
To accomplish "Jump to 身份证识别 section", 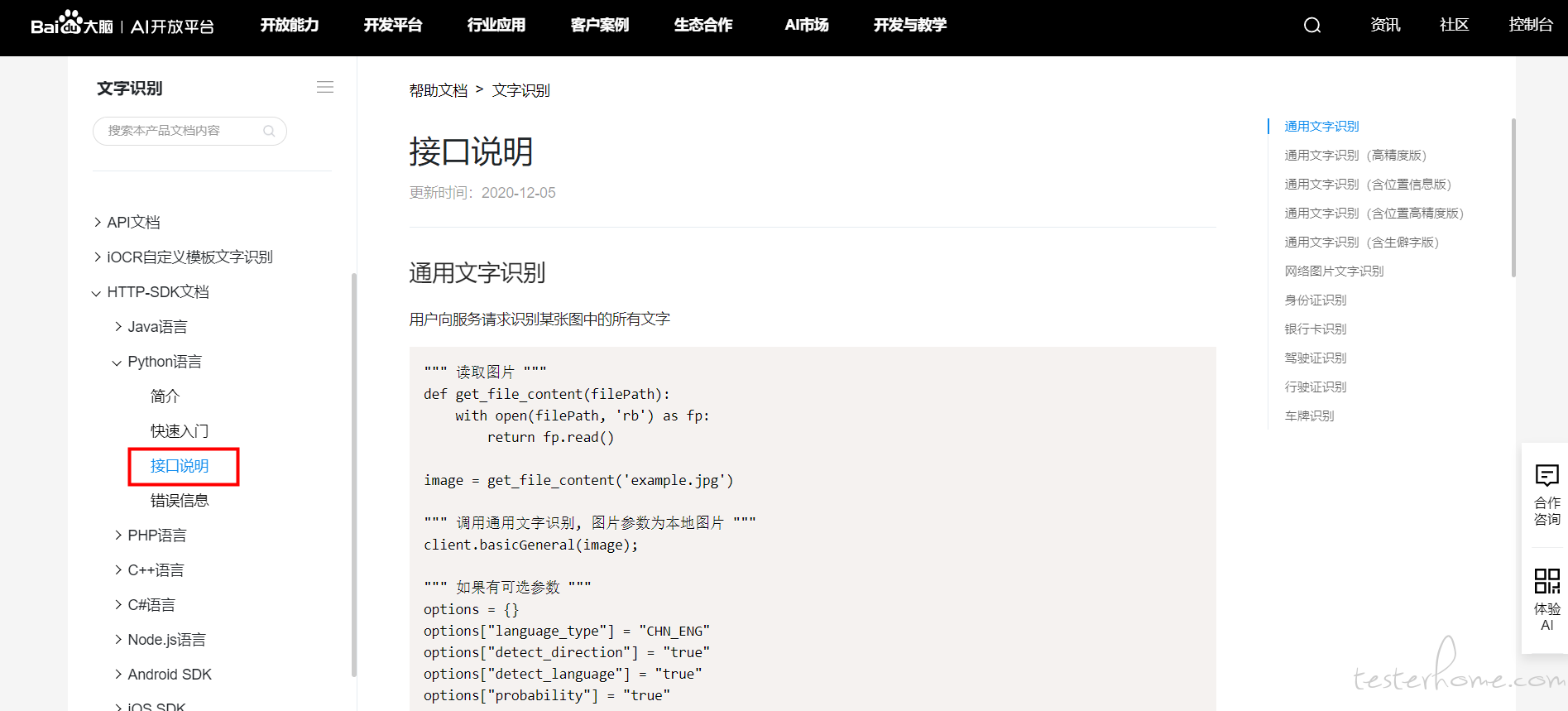I will pos(1316,300).
